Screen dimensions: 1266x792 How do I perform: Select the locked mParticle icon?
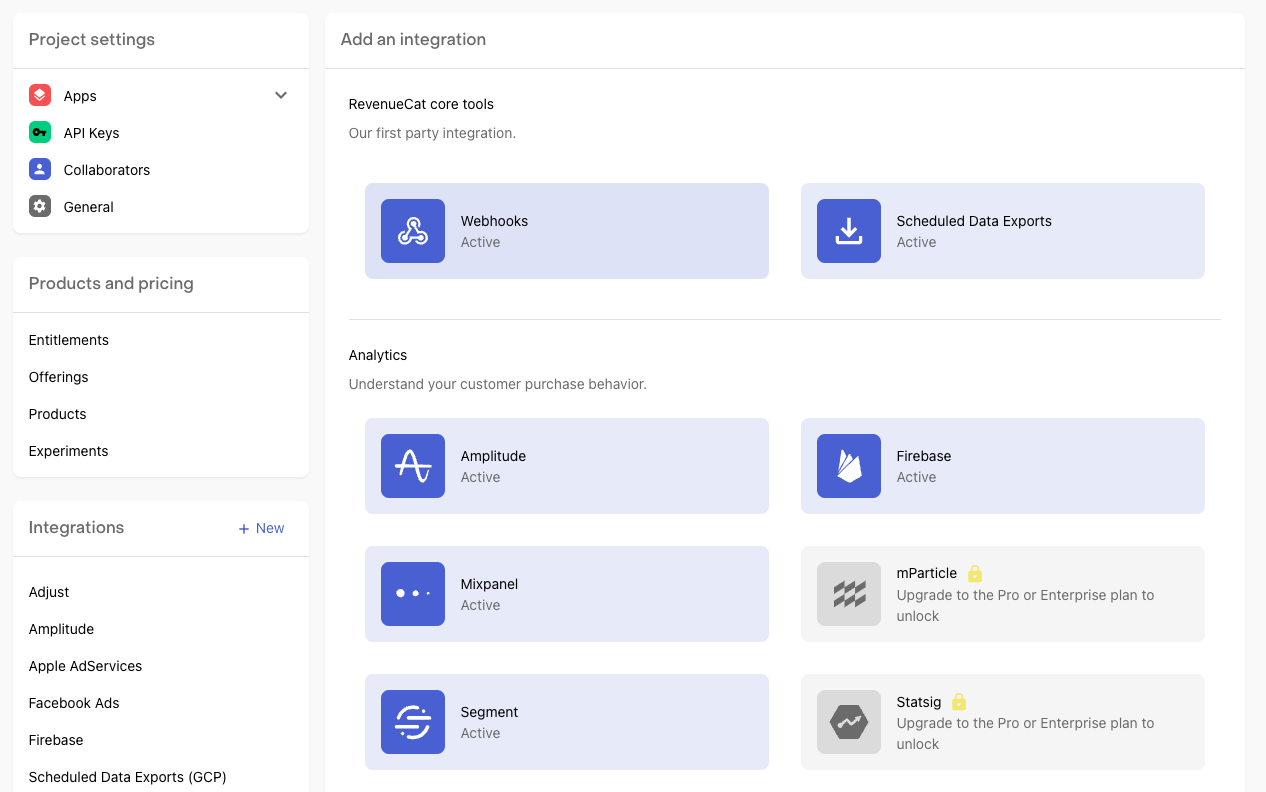(x=849, y=594)
